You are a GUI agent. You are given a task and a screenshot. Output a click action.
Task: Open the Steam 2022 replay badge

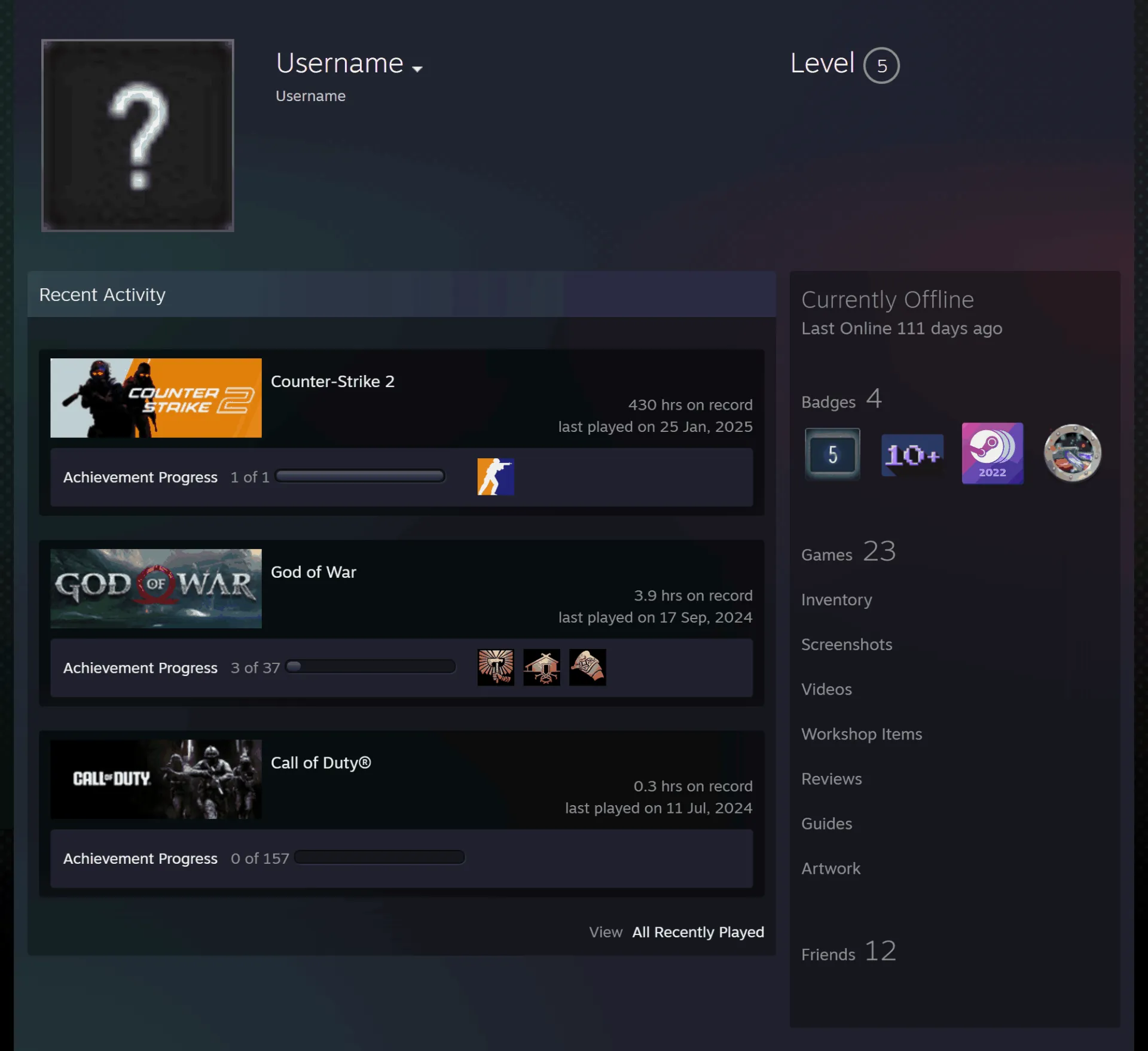(993, 453)
